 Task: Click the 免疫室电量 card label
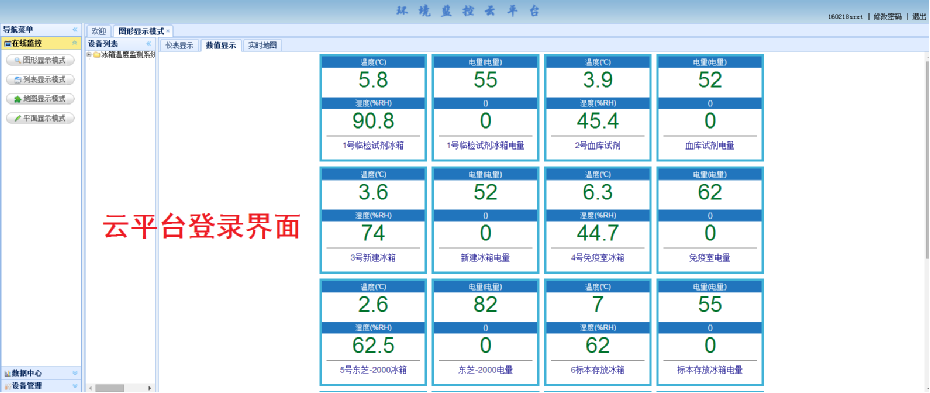point(710,258)
